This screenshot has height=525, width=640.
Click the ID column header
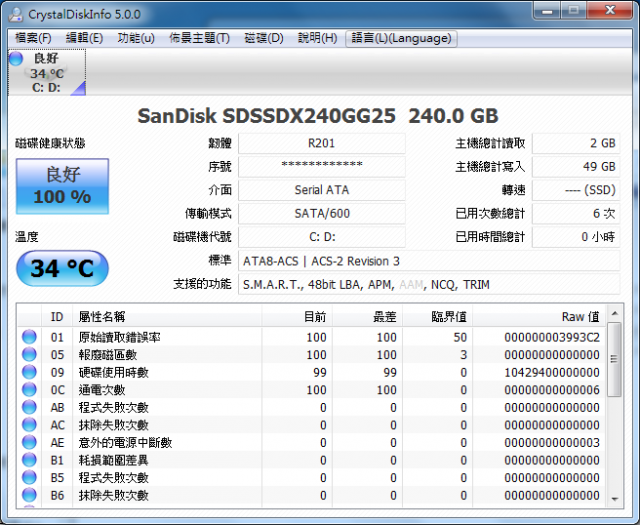pyautogui.click(x=57, y=317)
